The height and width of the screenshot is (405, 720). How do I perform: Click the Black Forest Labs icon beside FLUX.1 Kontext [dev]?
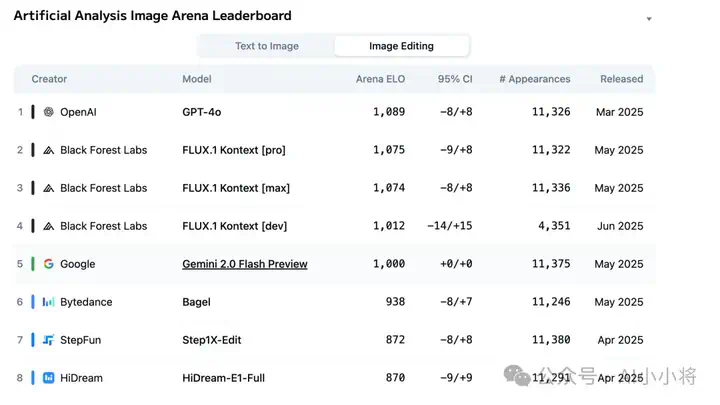pyautogui.click(x=49, y=226)
